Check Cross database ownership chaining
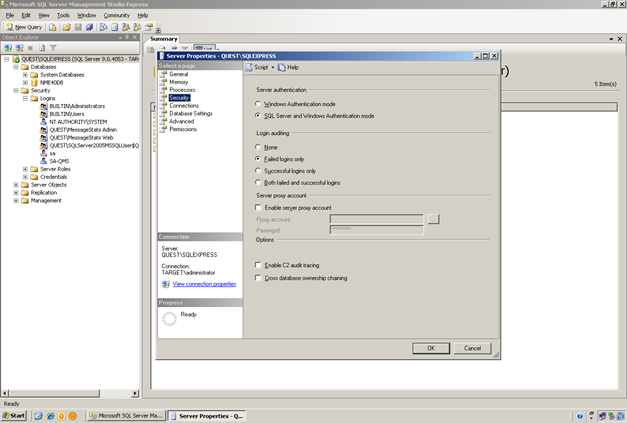627x423 pixels. pos(258,278)
